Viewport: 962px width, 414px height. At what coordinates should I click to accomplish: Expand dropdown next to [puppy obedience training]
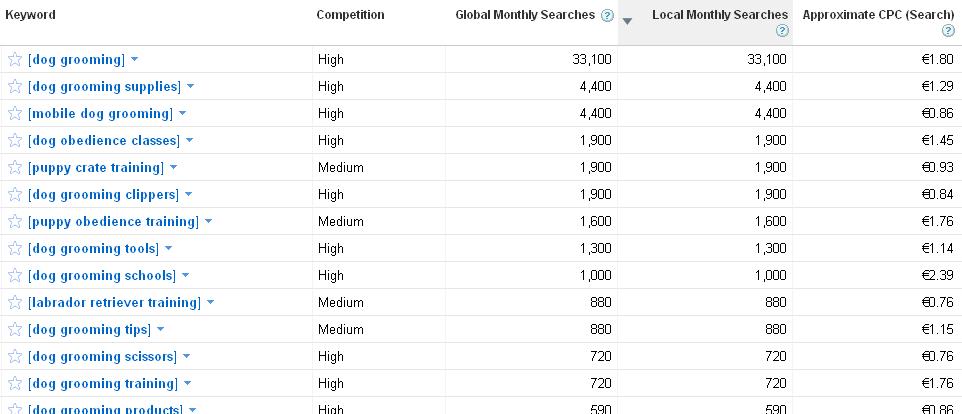pos(208,221)
